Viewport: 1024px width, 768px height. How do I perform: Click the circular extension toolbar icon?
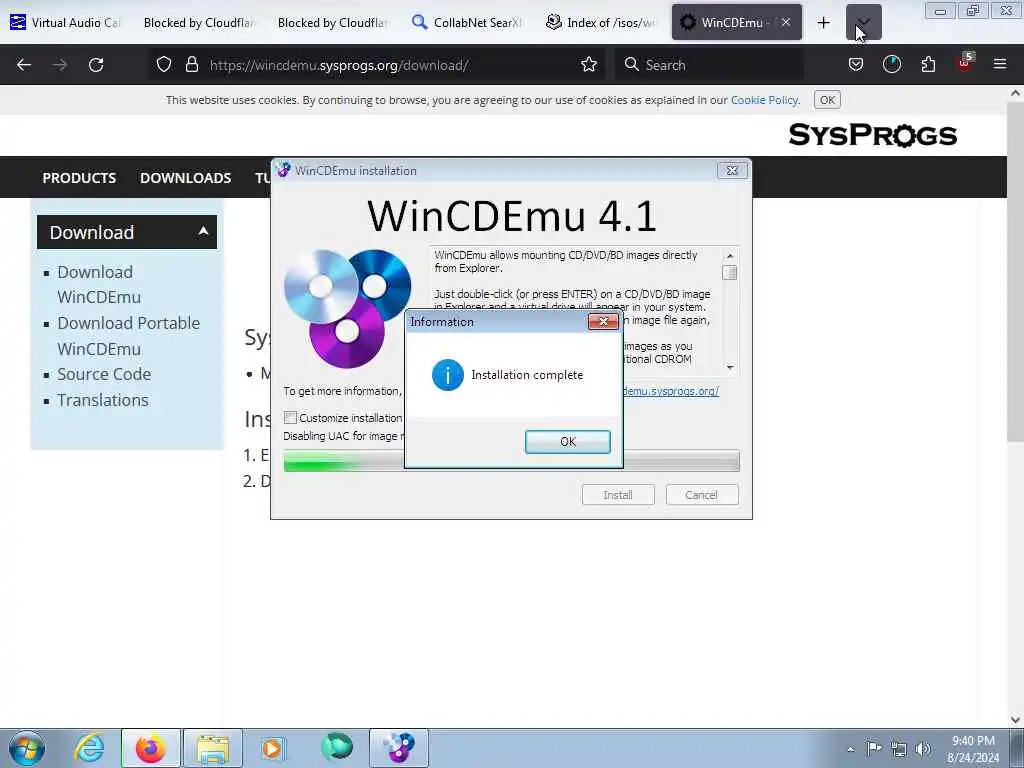click(891, 65)
